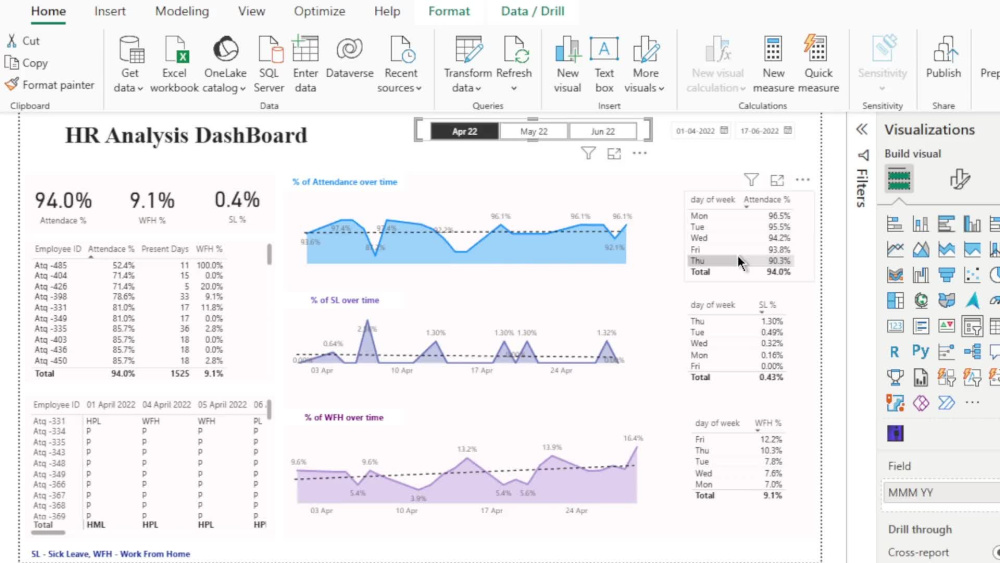Viewport: 1000px width, 563px height.
Task: Open the Enter data dialog
Action: [x=305, y=64]
